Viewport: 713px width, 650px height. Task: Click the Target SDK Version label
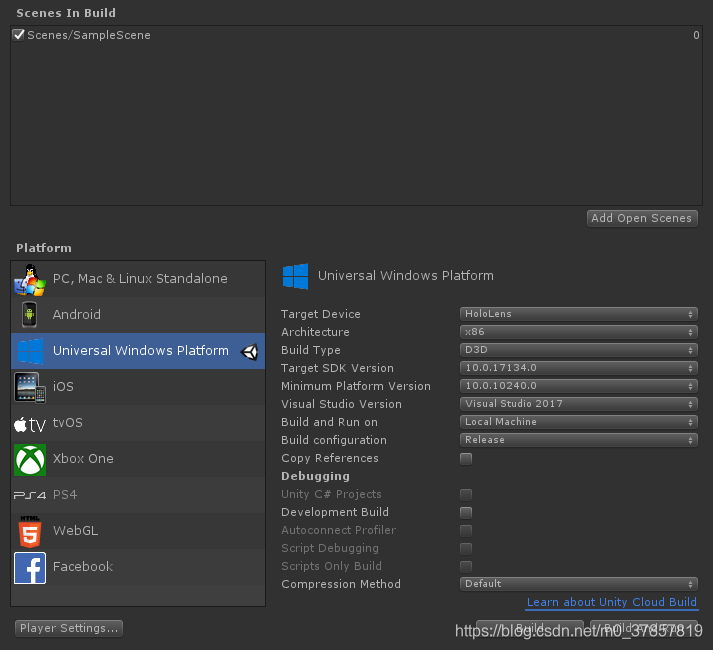point(337,368)
